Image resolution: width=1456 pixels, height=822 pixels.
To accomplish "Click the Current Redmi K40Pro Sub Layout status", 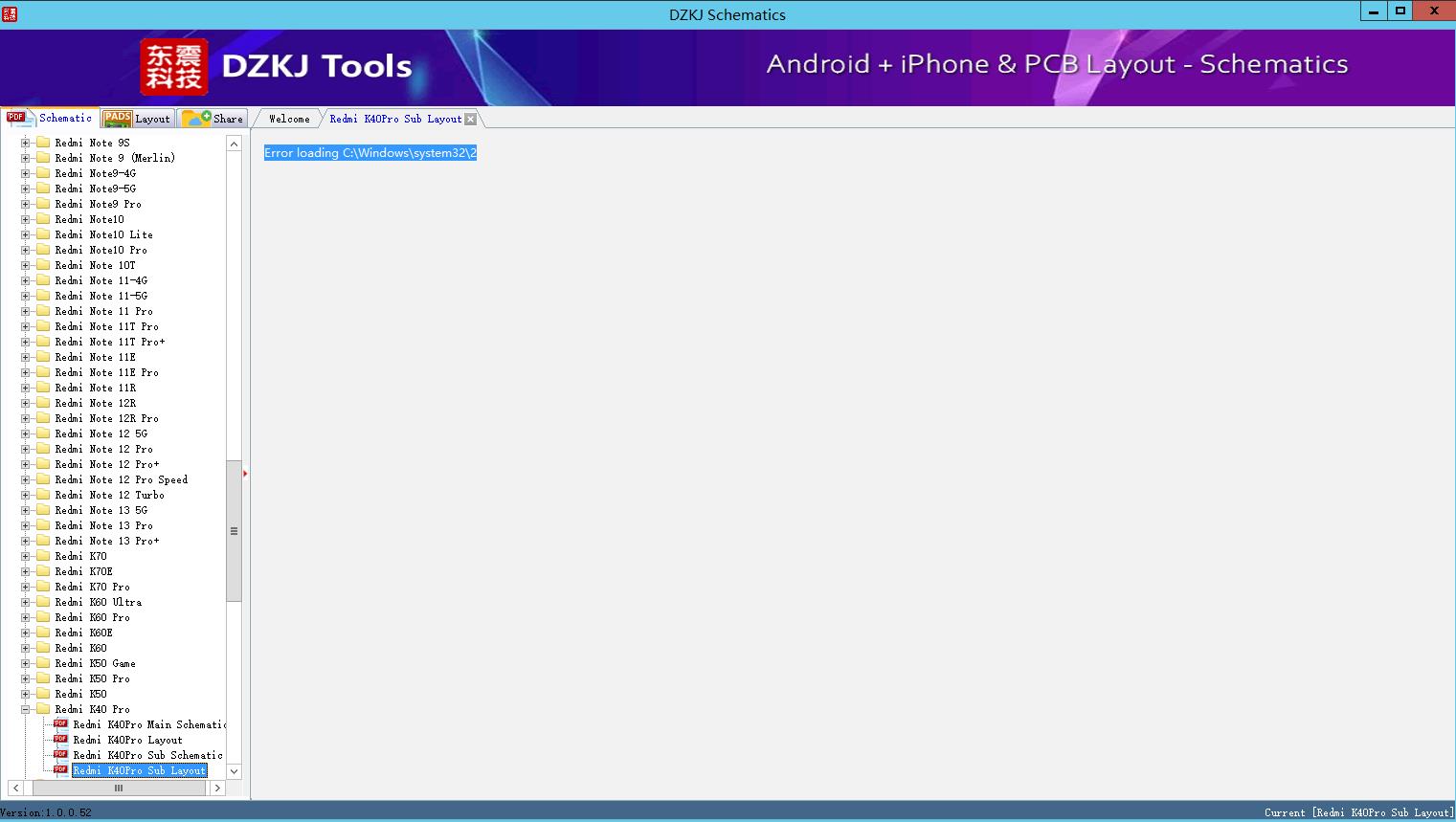I will 1357,812.
